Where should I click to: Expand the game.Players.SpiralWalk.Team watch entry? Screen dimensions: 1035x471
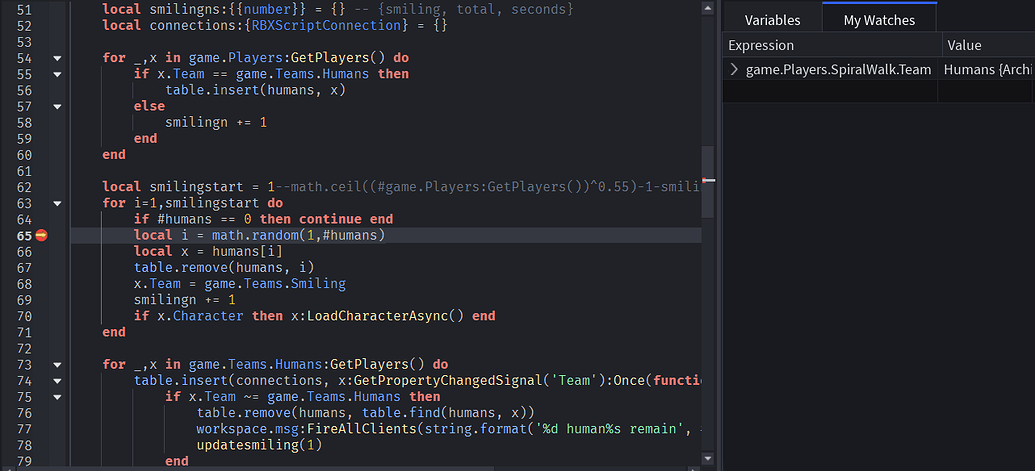734,69
